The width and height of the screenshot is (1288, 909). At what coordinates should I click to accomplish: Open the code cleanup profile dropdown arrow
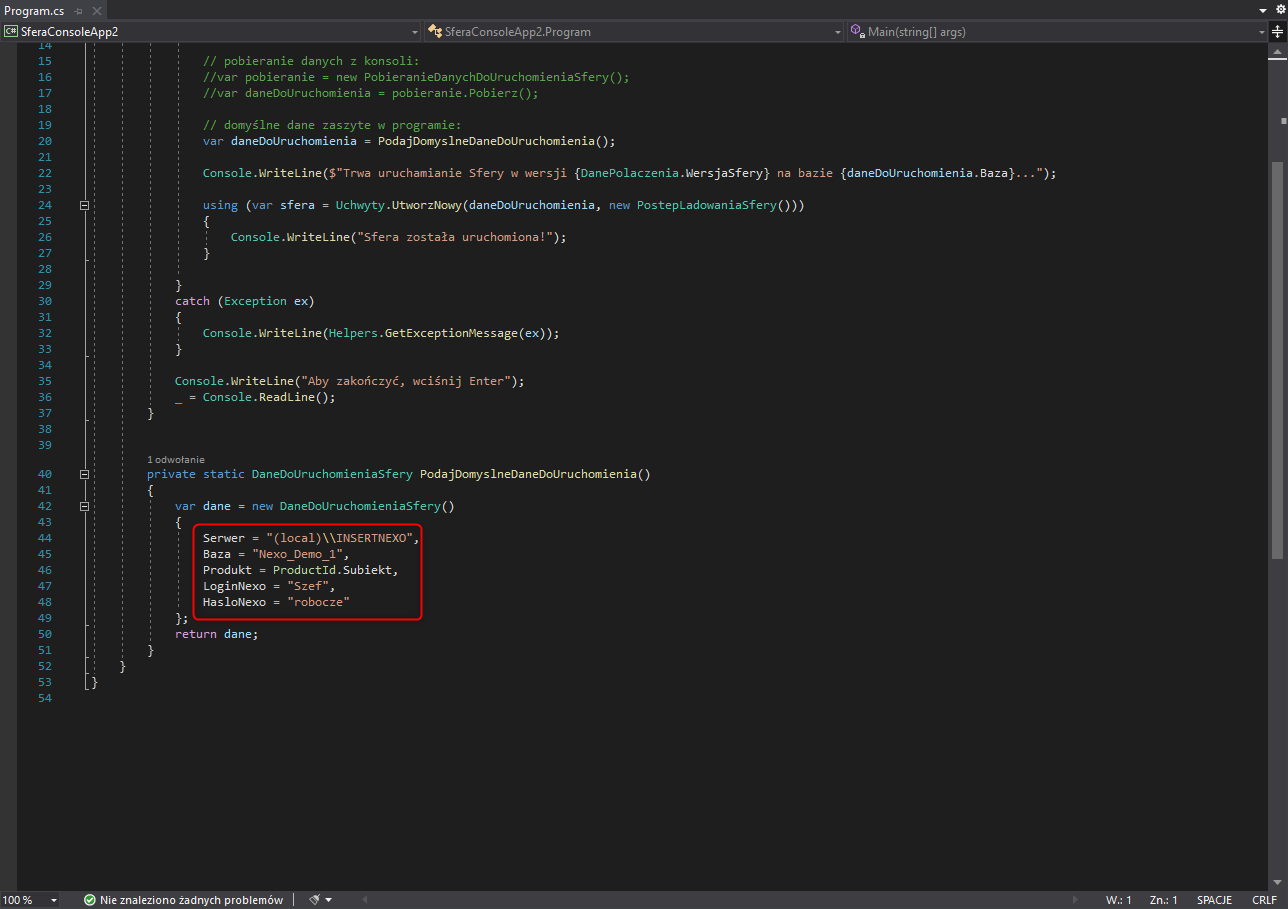coord(329,900)
